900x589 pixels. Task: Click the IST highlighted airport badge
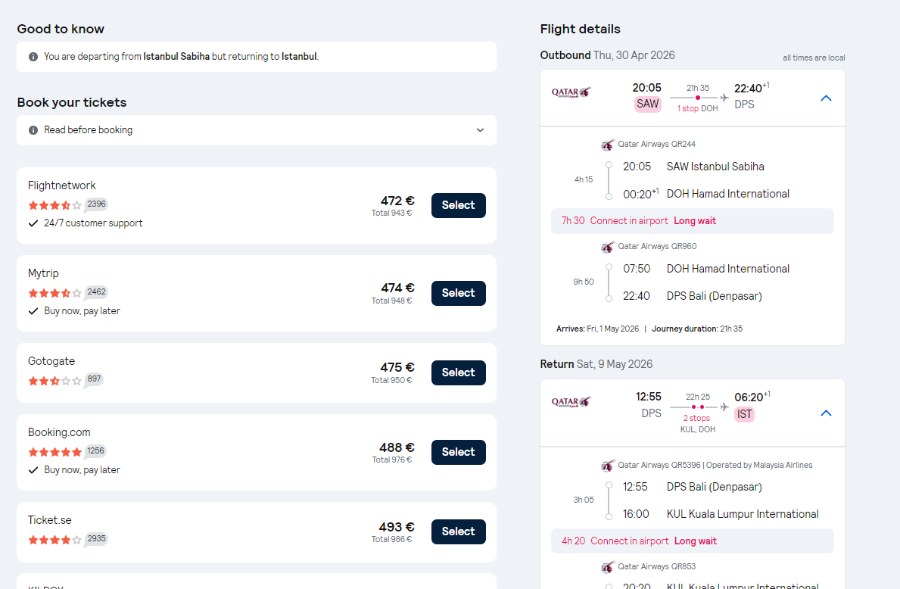pos(744,414)
